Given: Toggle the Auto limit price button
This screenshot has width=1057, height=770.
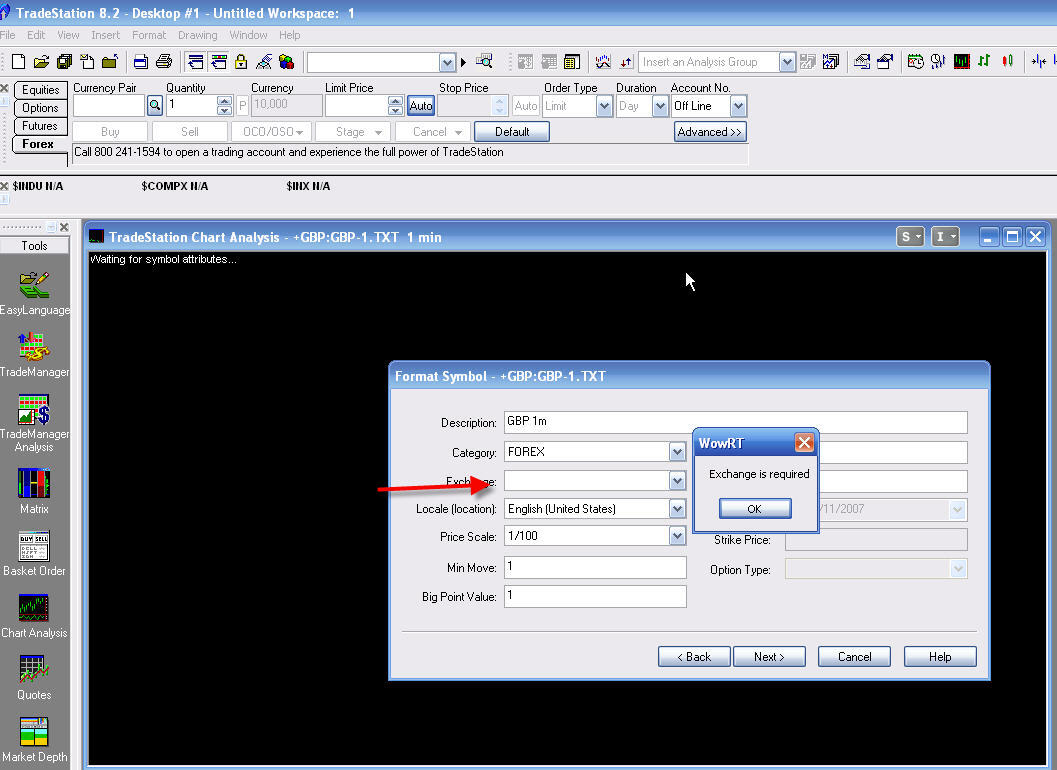Looking at the screenshot, I should [x=421, y=106].
